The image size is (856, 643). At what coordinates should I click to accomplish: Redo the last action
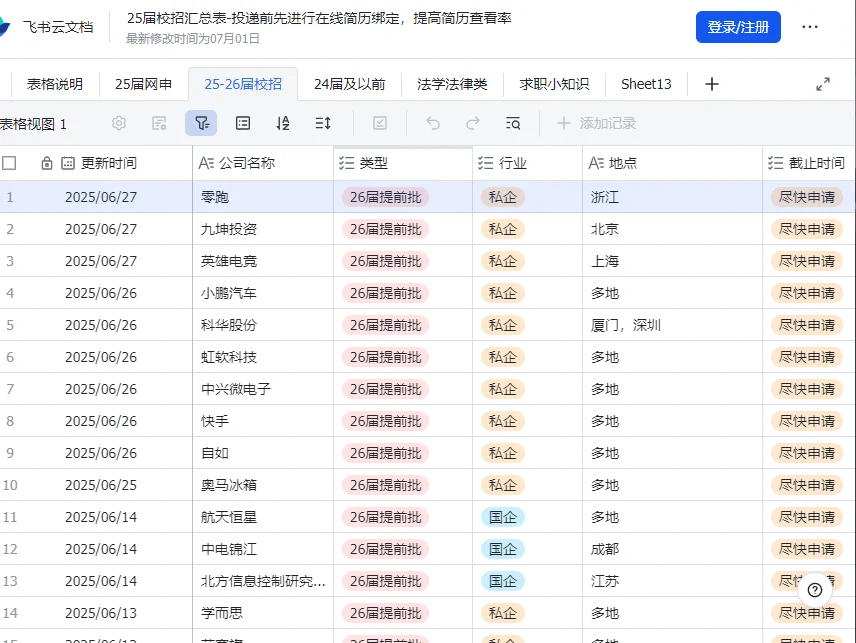[x=473, y=123]
